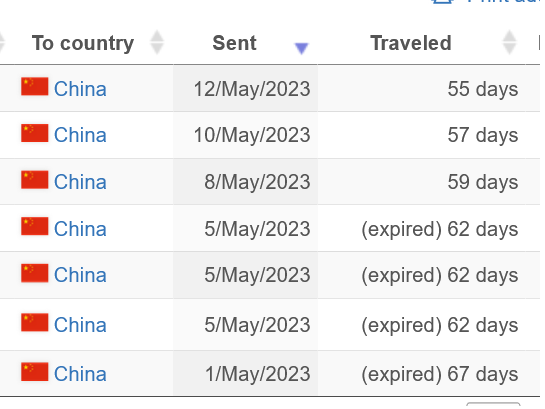Open China link in 8/May/2023 row

click(80, 182)
